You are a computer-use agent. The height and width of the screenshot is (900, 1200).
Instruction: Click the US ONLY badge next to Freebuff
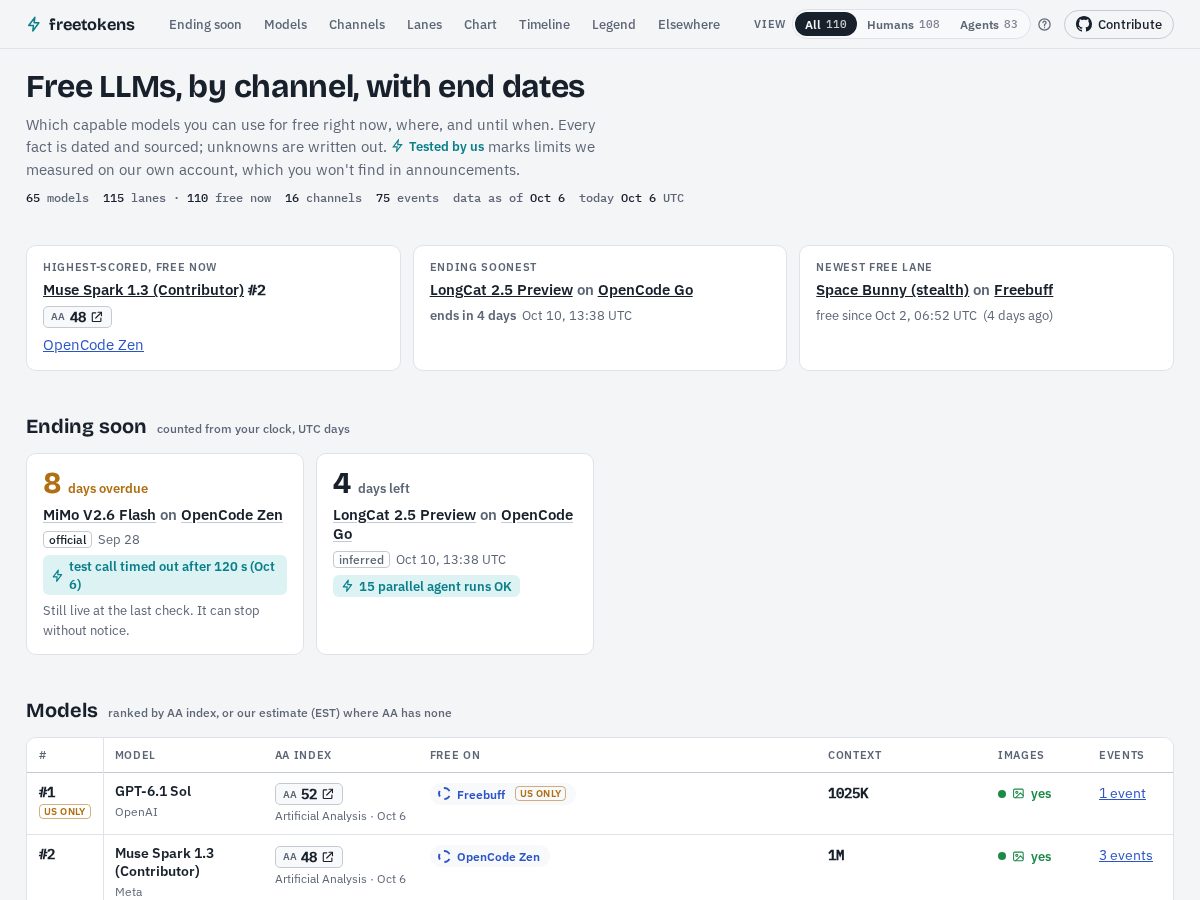coord(540,793)
